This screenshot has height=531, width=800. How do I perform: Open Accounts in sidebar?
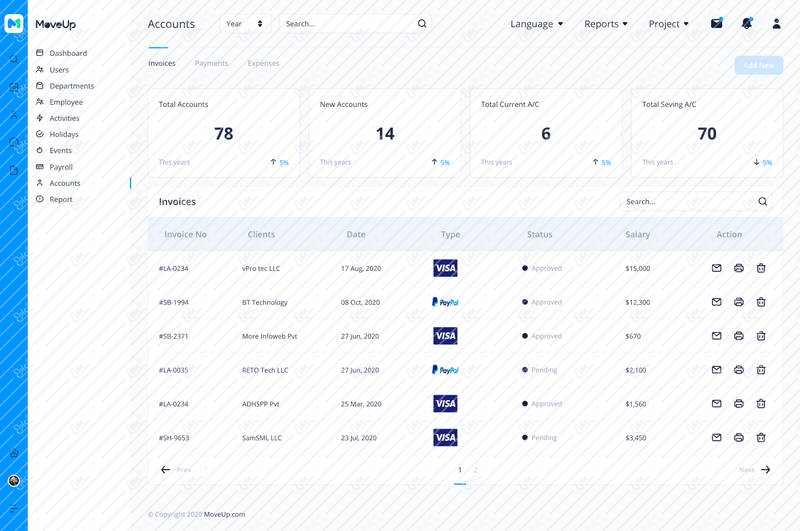[58, 183]
